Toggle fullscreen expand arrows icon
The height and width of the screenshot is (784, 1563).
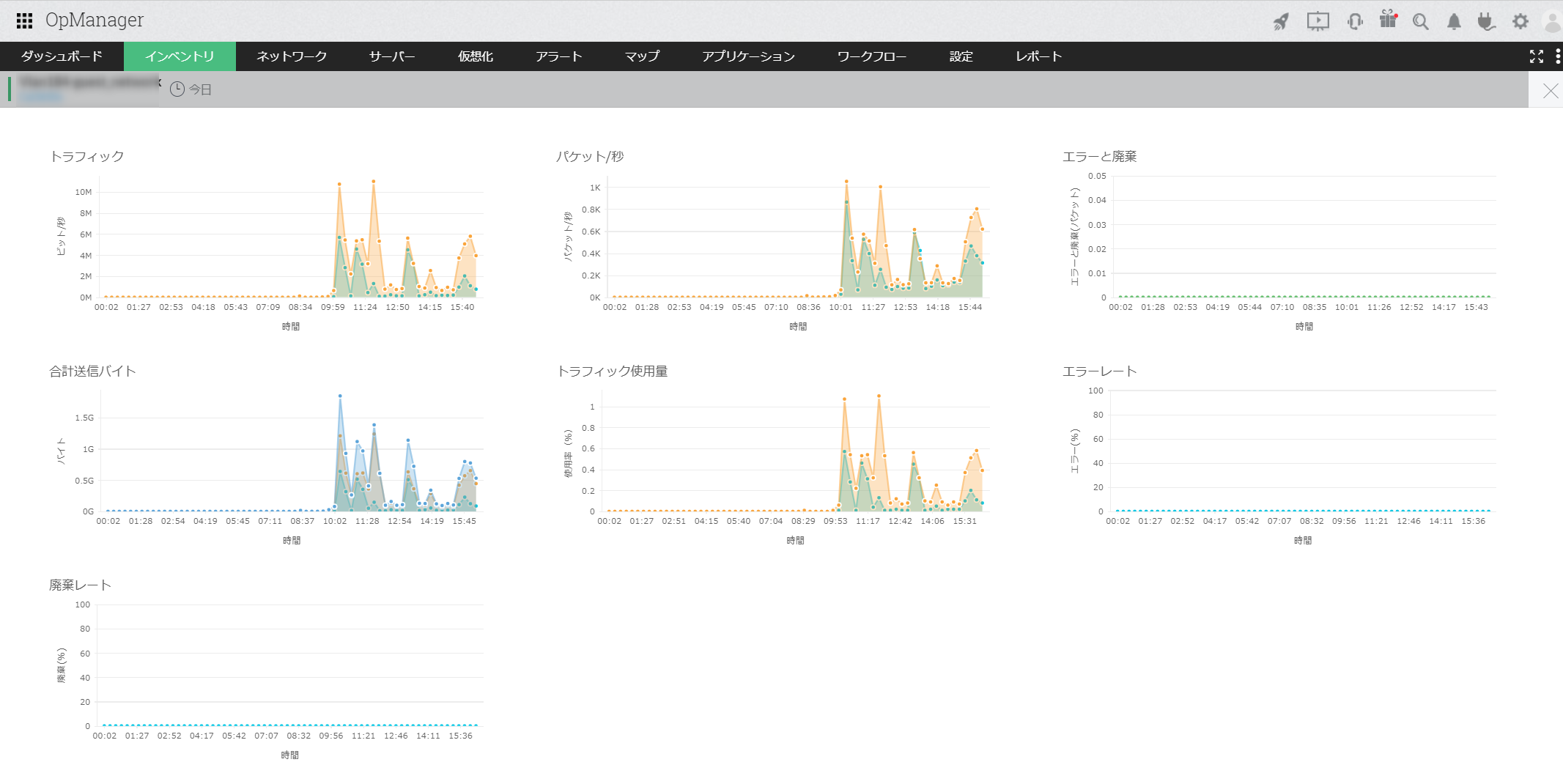(x=1537, y=56)
